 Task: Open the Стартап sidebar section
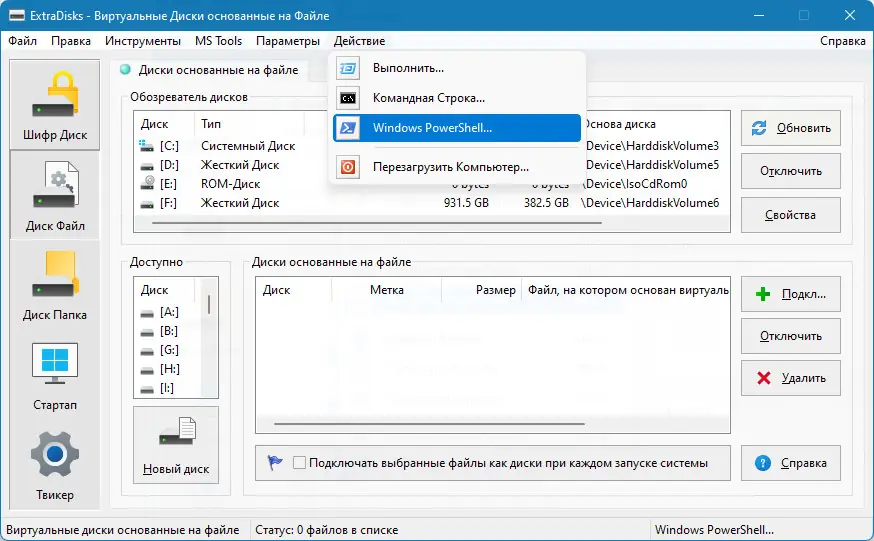coord(55,376)
